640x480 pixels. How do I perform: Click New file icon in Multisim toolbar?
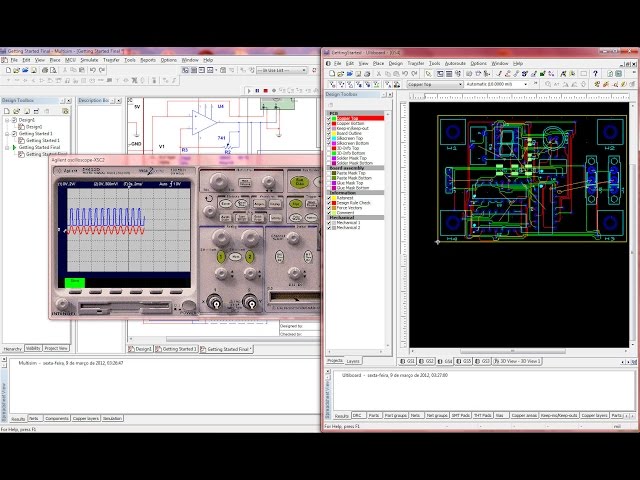(8, 70)
